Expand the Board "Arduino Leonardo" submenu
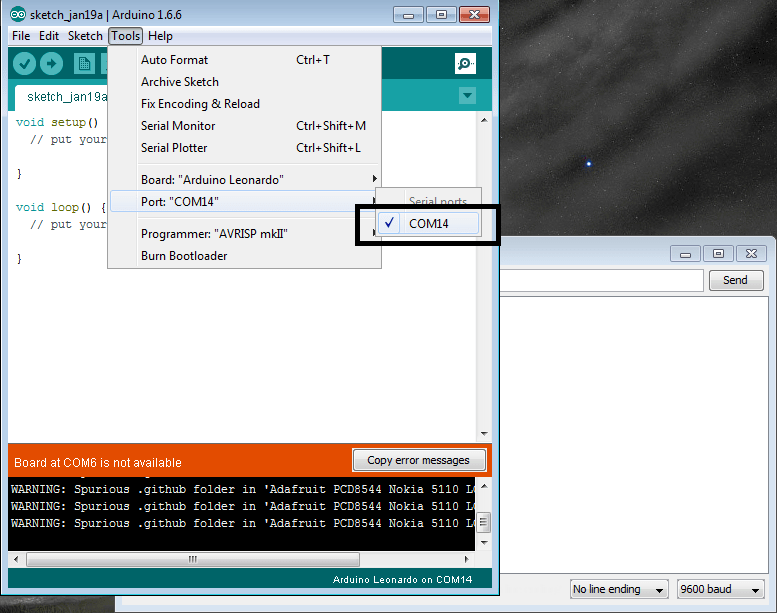 point(244,179)
